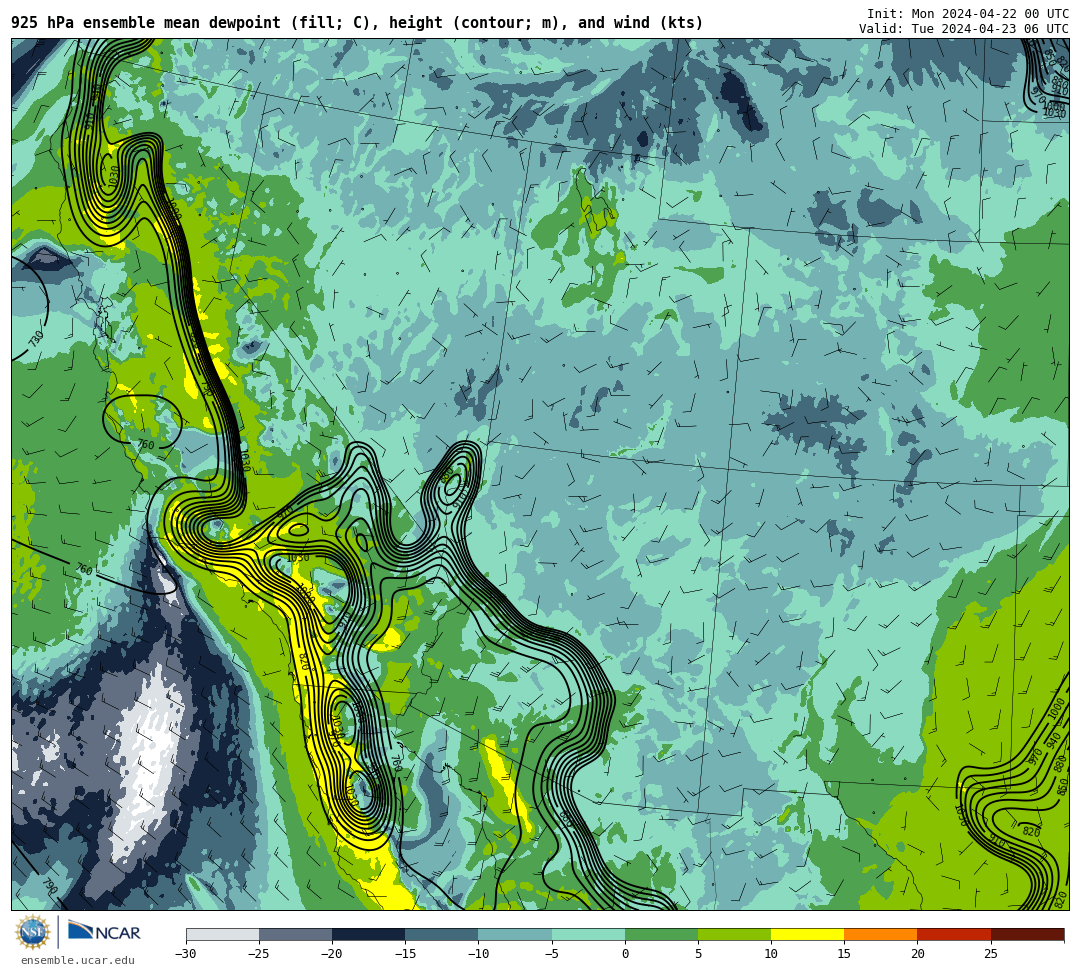
Task: Click the 0 colorbar tick label
Action: coord(625,954)
